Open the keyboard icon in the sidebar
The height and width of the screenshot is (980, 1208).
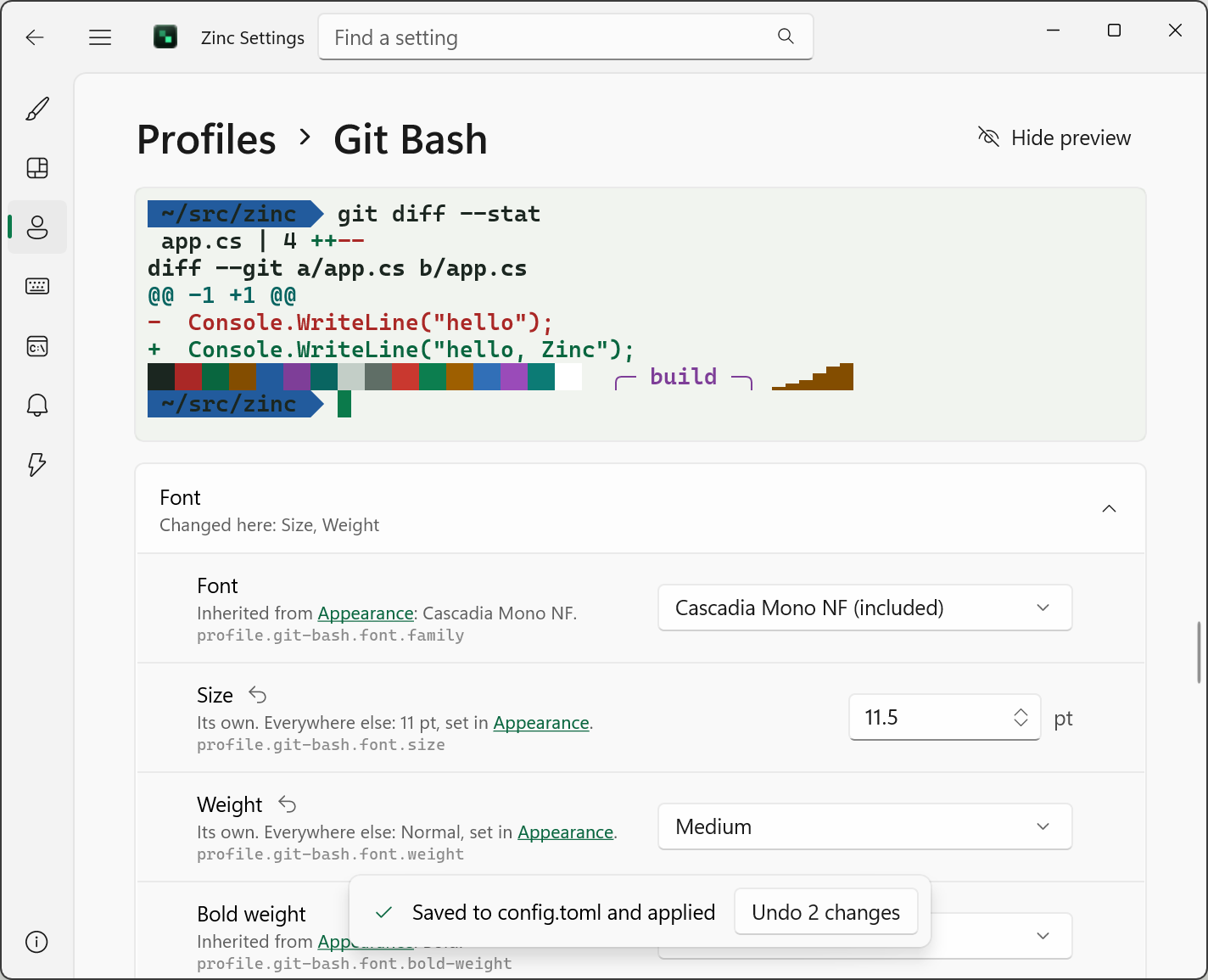(37, 287)
